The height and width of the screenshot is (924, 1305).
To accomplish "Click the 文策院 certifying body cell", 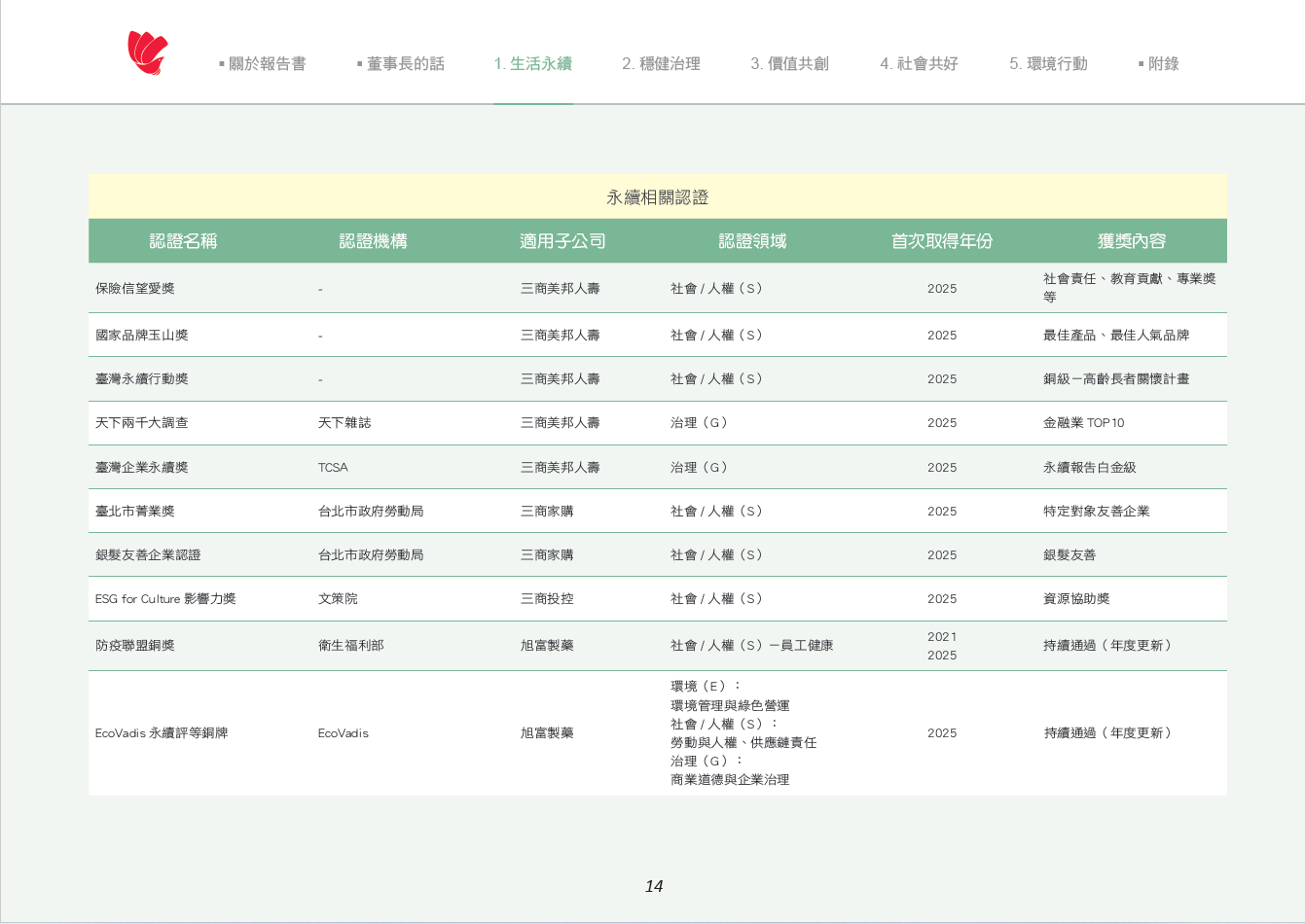I will coord(338,599).
